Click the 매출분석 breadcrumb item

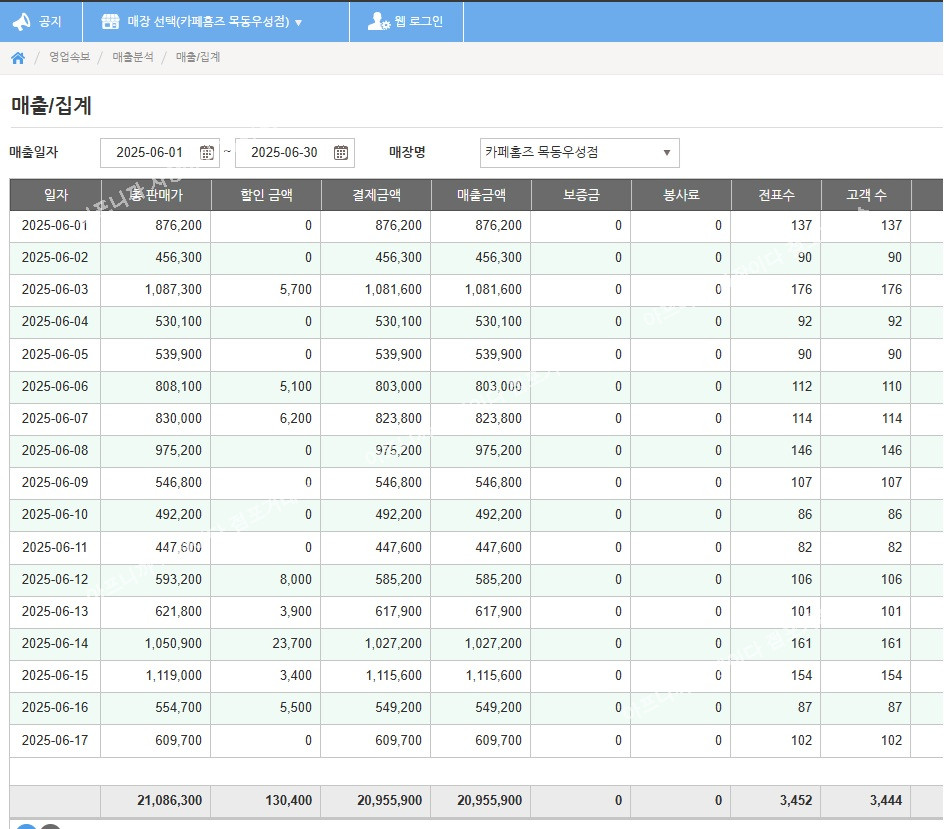pos(133,58)
